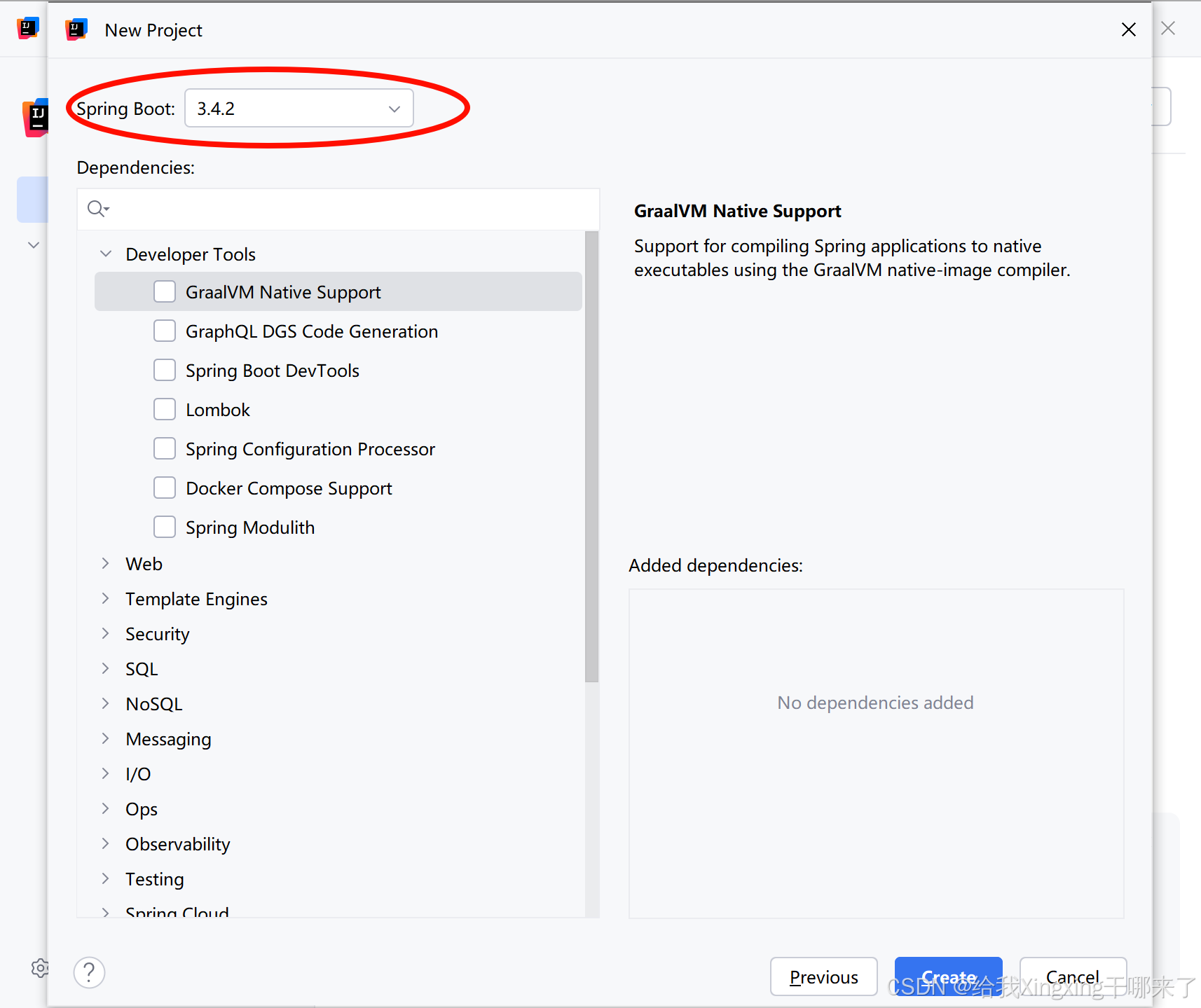Expand the Web category
Viewport: 1201px width, 1008px height.
[106, 563]
